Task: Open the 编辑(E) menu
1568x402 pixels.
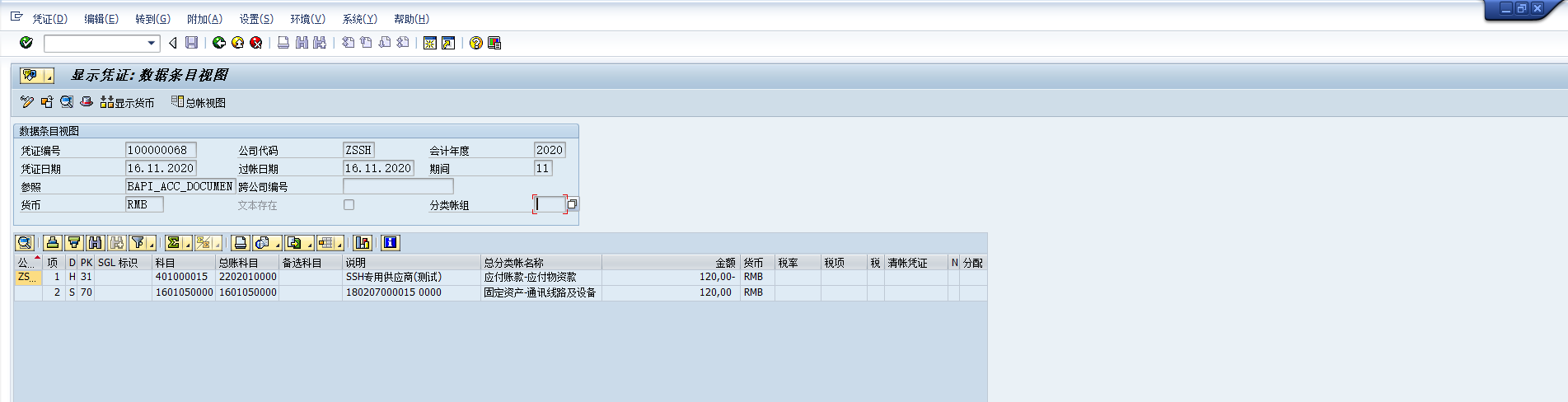Action: click(x=101, y=19)
